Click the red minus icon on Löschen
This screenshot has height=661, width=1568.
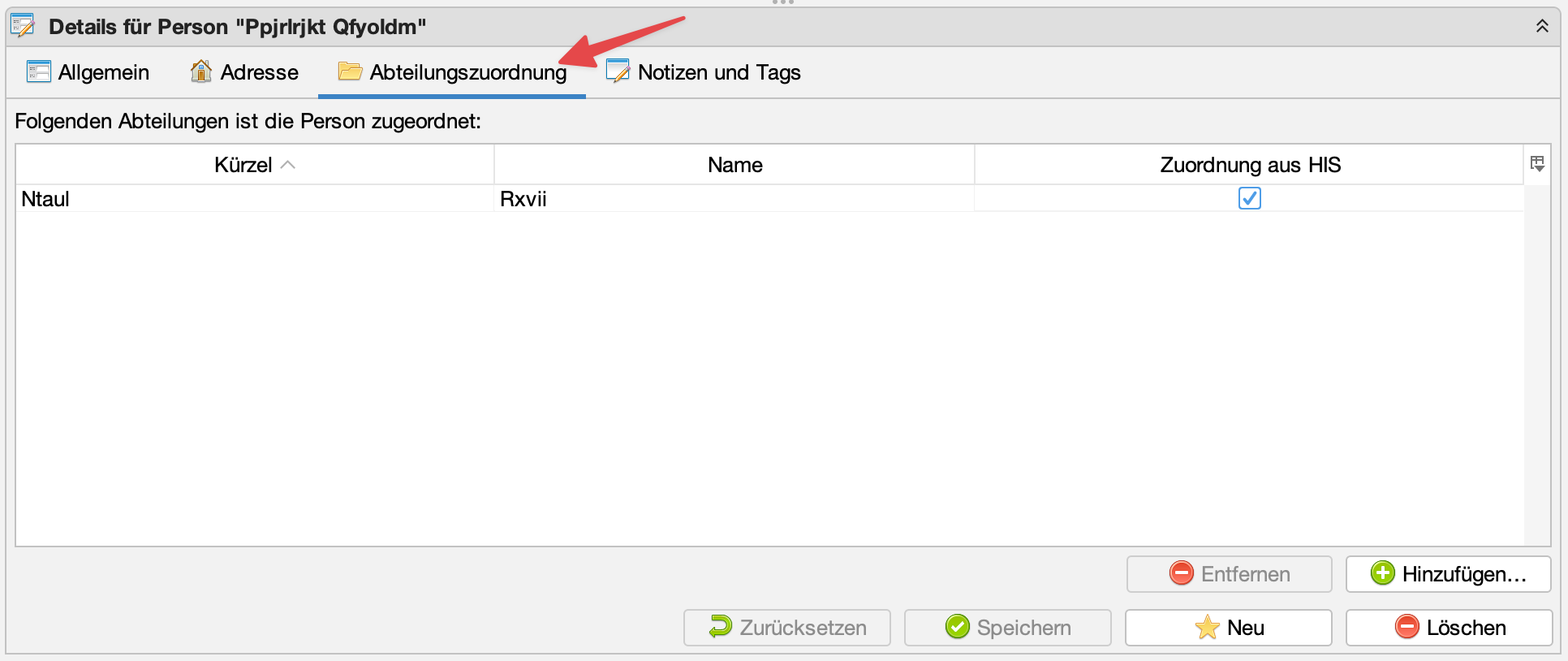pyautogui.click(x=1406, y=627)
